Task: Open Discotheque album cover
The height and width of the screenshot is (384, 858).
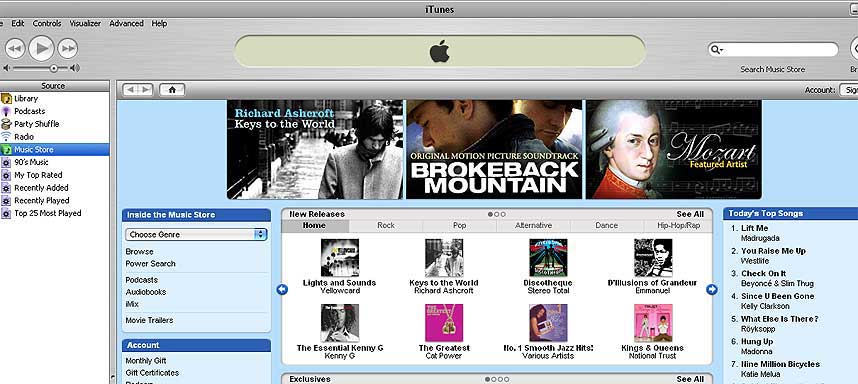Action: tap(548, 258)
